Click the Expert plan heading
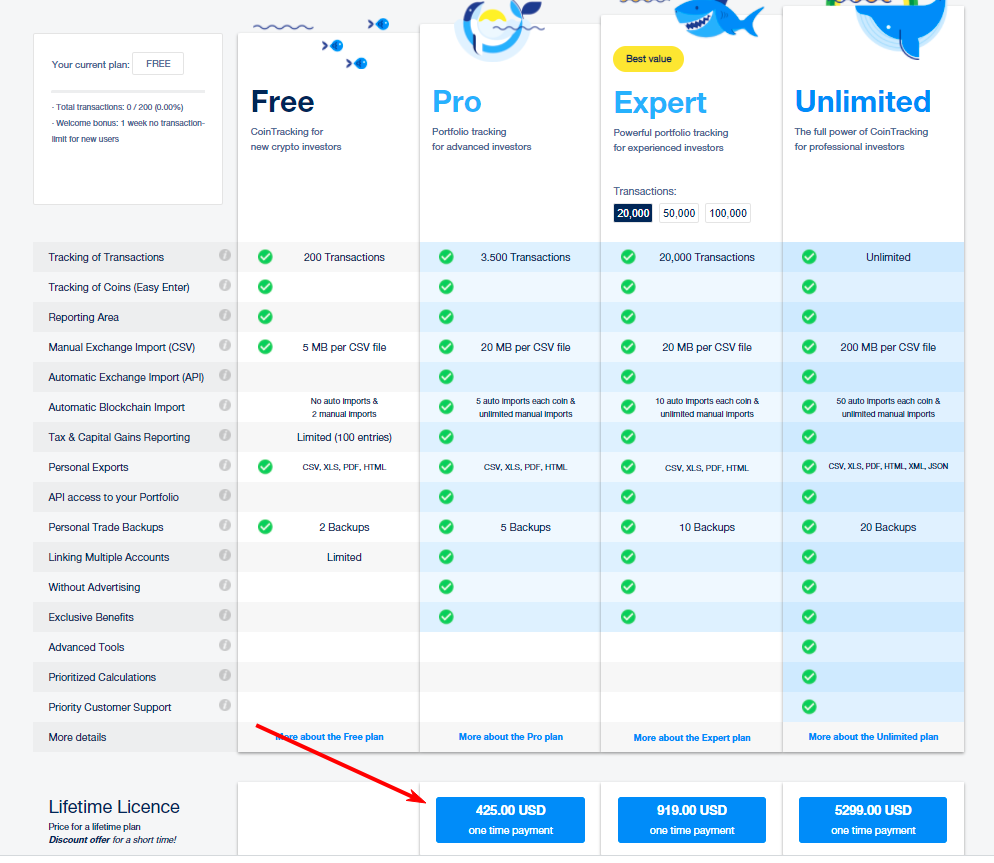The width and height of the screenshot is (994, 863). point(660,103)
